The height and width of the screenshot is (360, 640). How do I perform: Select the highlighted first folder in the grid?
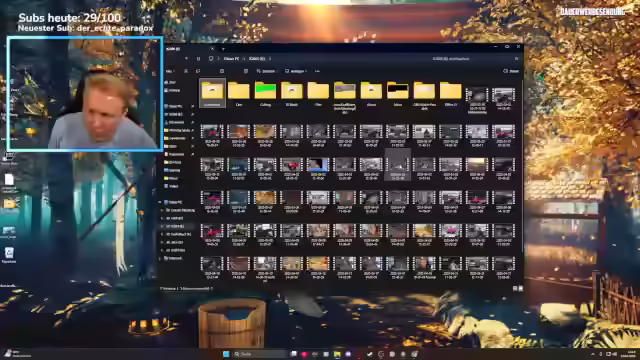[212, 93]
